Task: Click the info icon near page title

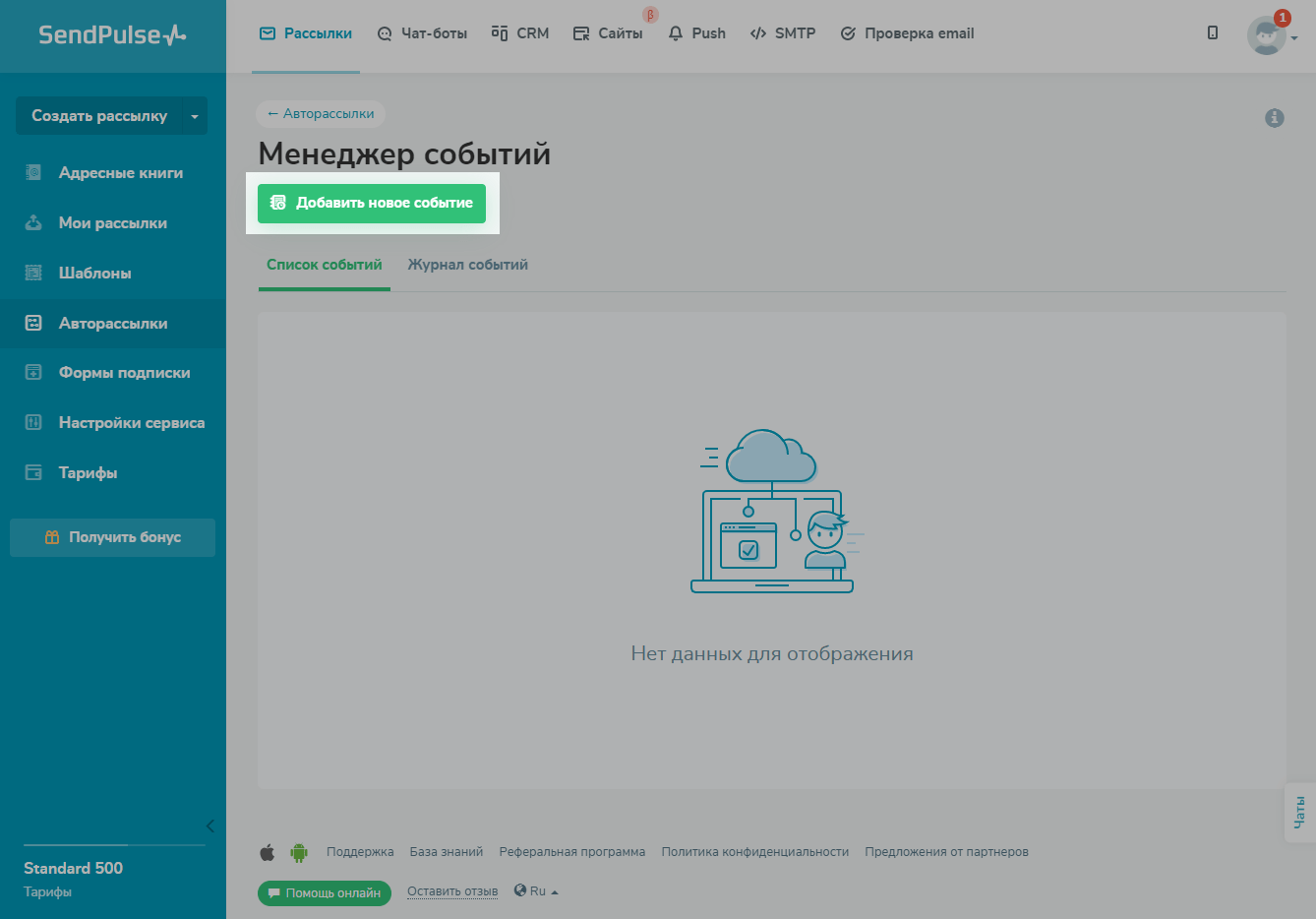Action: (1274, 118)
